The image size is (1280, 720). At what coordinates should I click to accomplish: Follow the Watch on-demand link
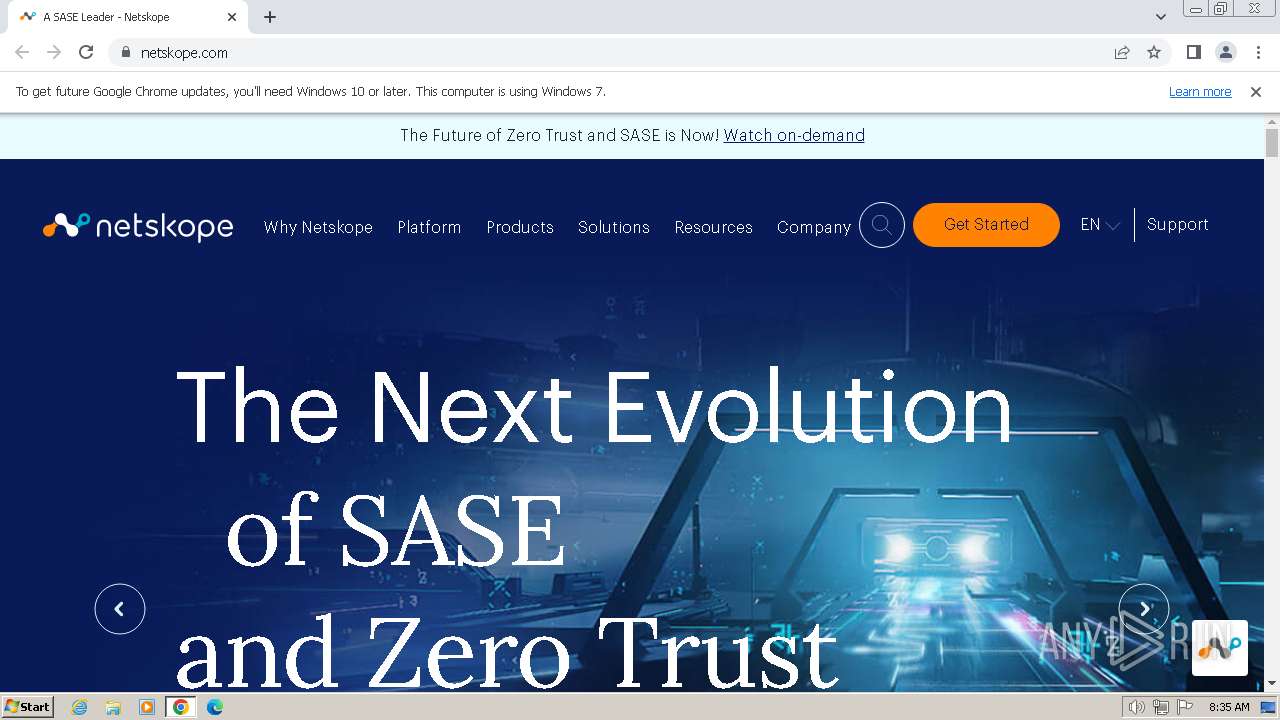click(x=794, y=135)
